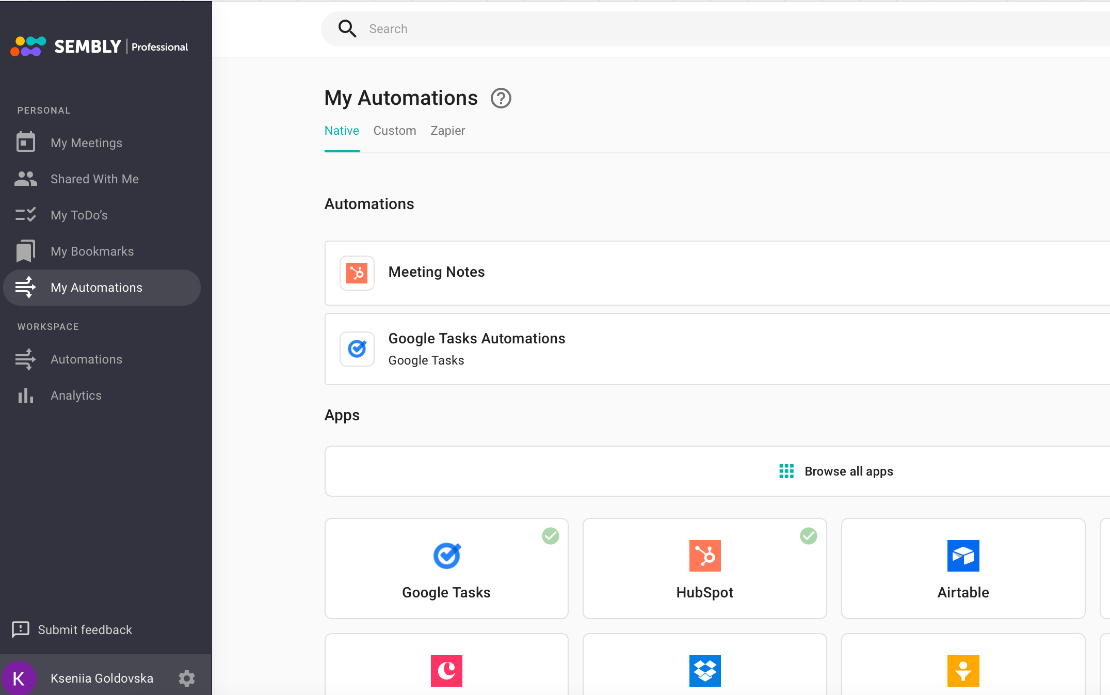Click Submit feedback link
This screenshot has height=695, width=1110.
84,630
